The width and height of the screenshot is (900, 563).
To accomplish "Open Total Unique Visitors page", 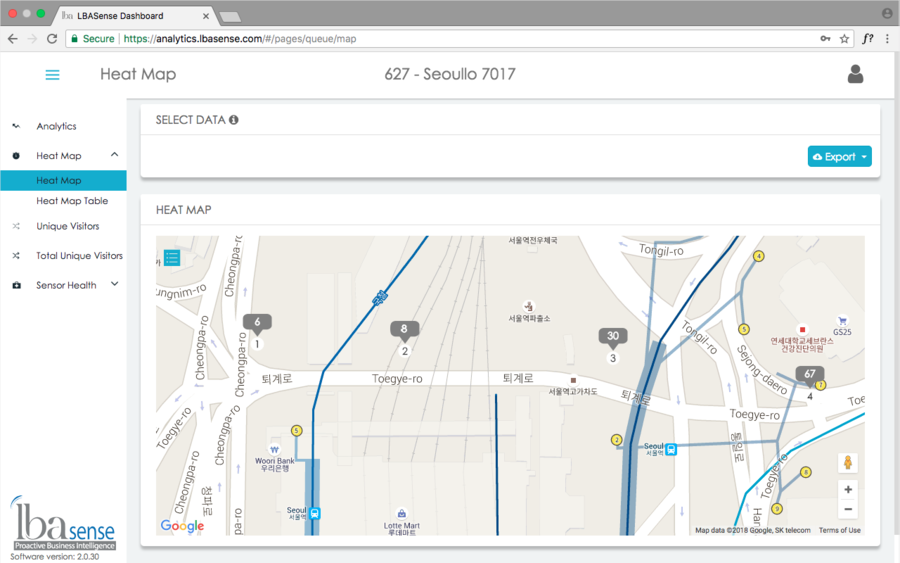I will pos(79,256).
